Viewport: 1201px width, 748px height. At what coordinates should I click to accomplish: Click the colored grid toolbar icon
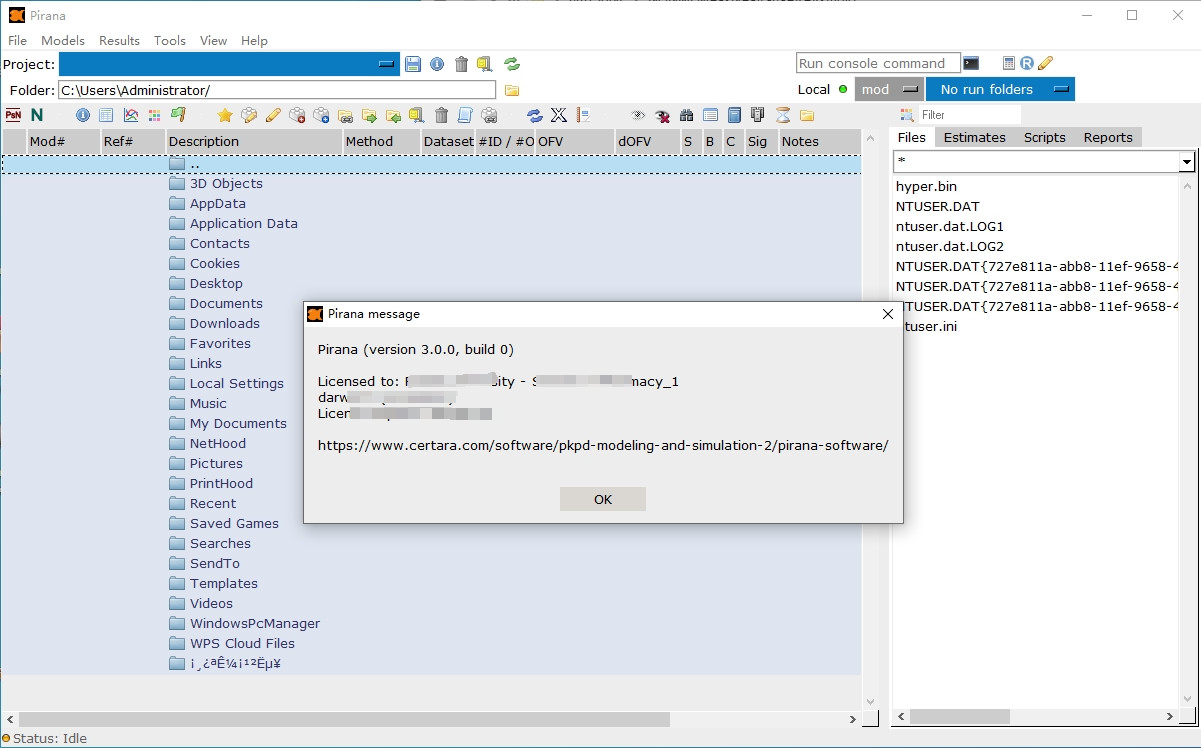[154, 115]
